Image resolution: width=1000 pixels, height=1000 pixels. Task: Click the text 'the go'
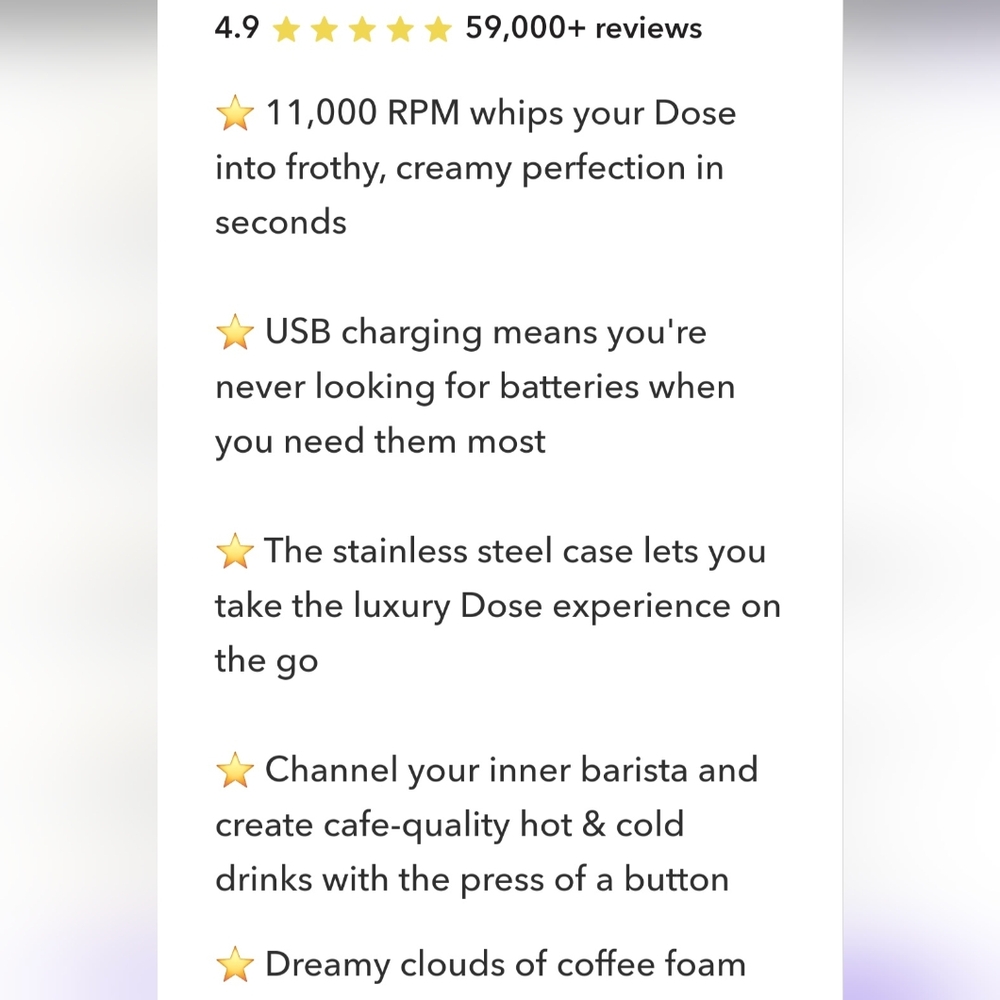(266, 661)
